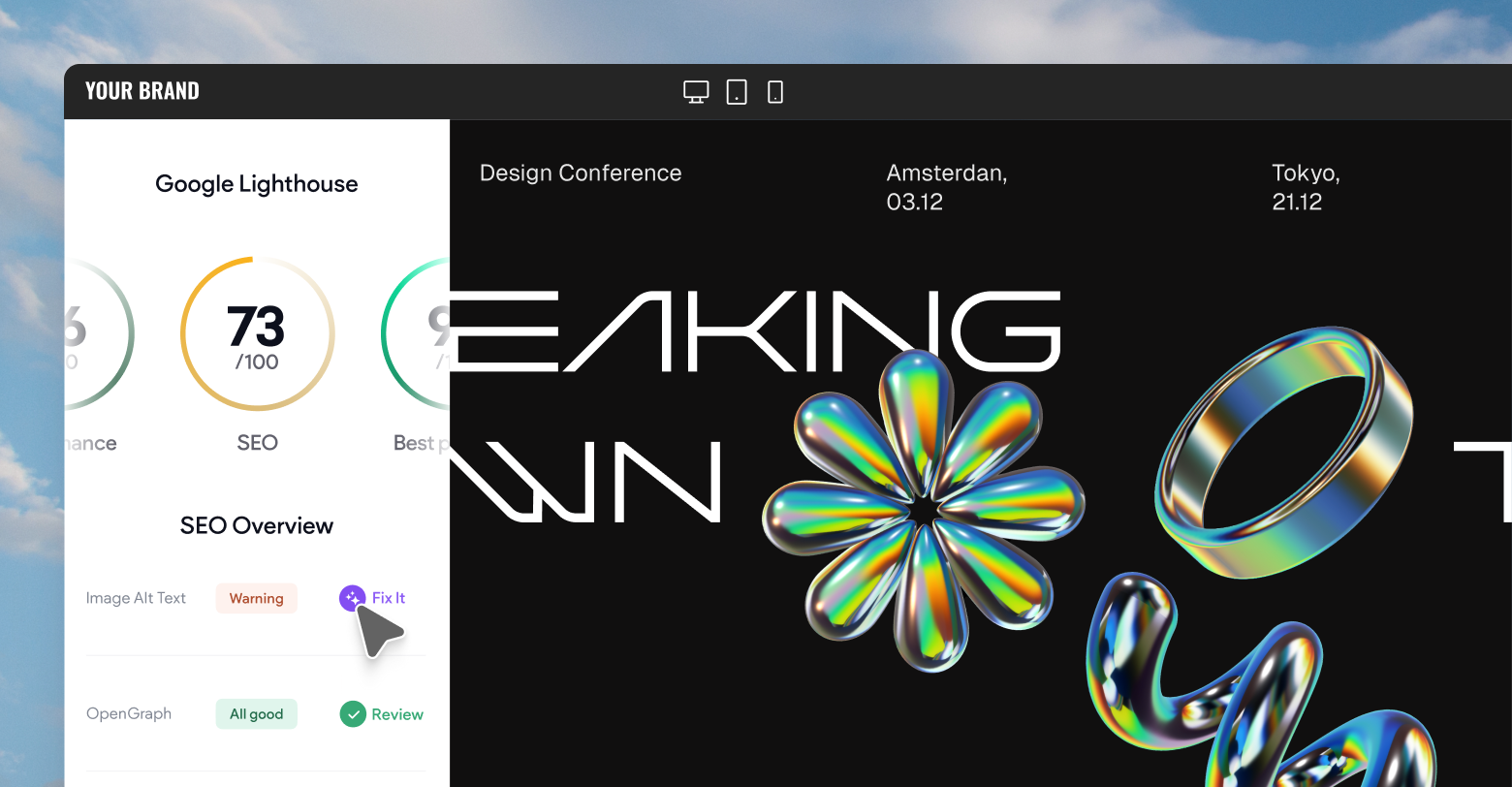Click the All good status badge
This screenshot has height=787, width=1512.
tap(256, 714)
